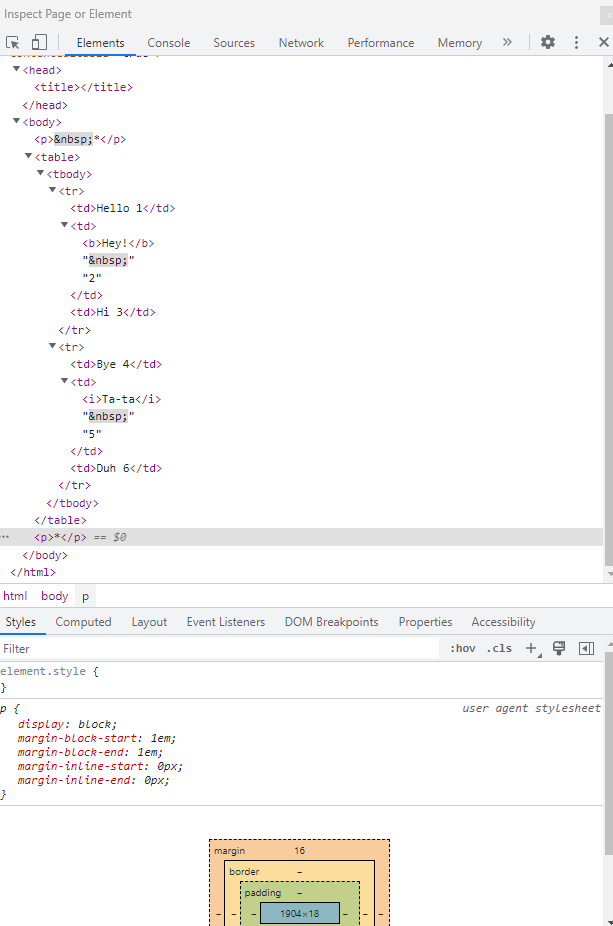Open the Sources tab

[234, 43]
